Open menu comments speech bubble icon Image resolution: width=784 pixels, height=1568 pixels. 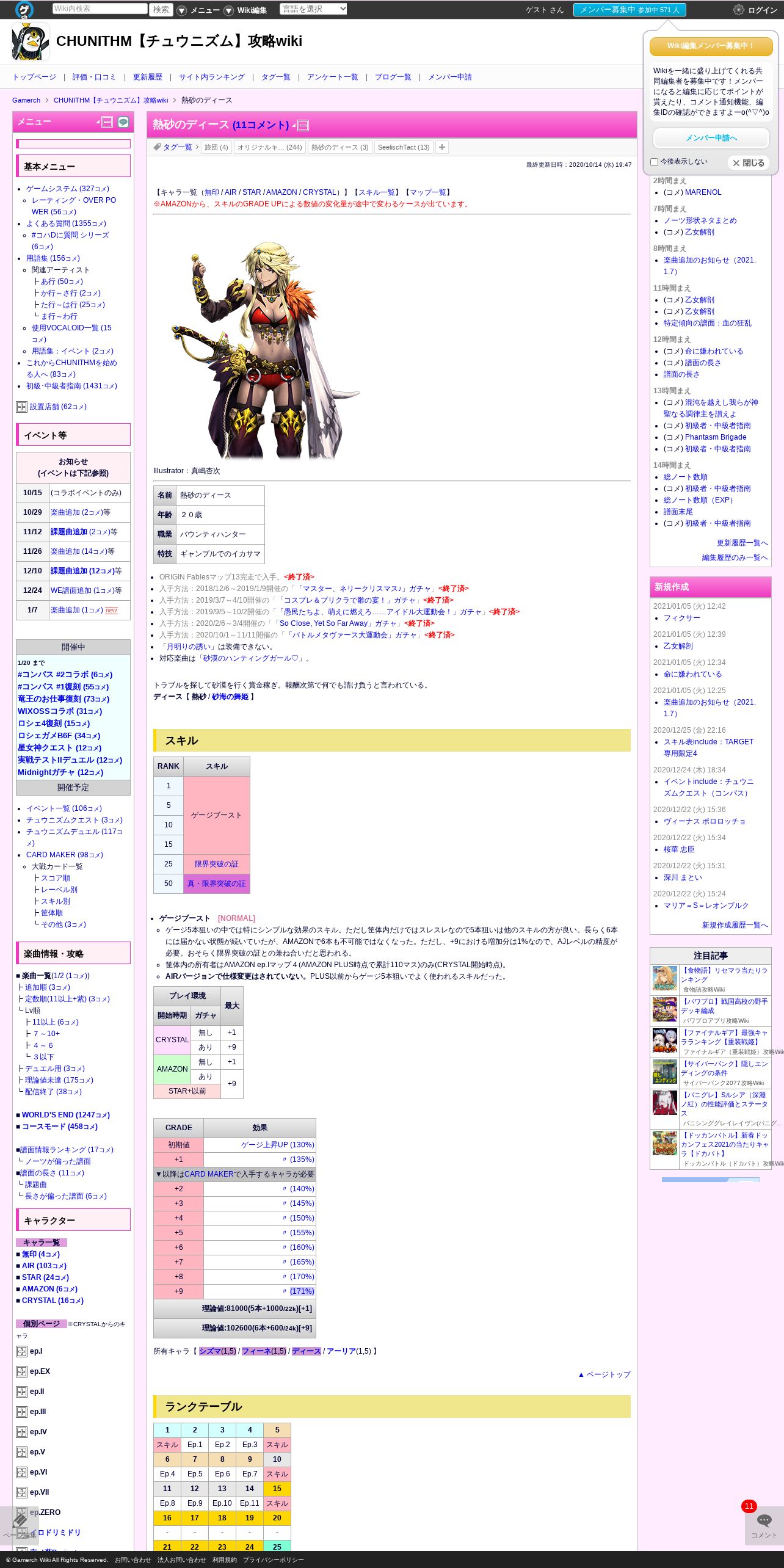[x=123, y=122]
